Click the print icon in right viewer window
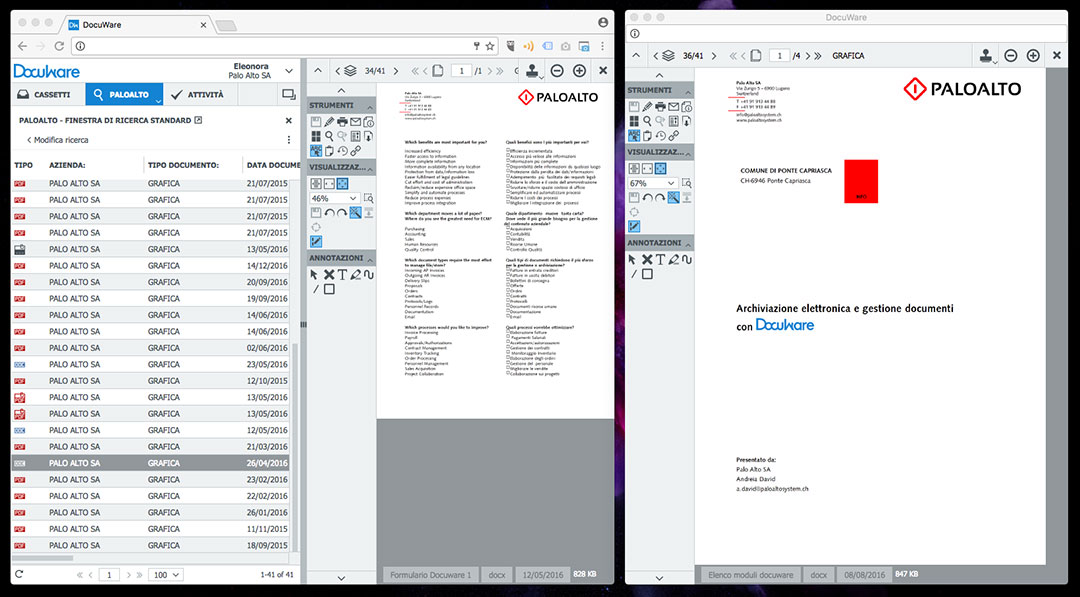This screenshot has width=1080, height=597. (661, 107)
